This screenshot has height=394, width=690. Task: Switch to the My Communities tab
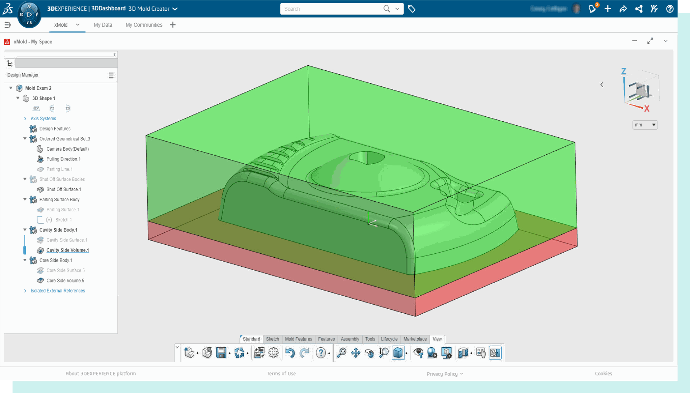pos(144,25)
